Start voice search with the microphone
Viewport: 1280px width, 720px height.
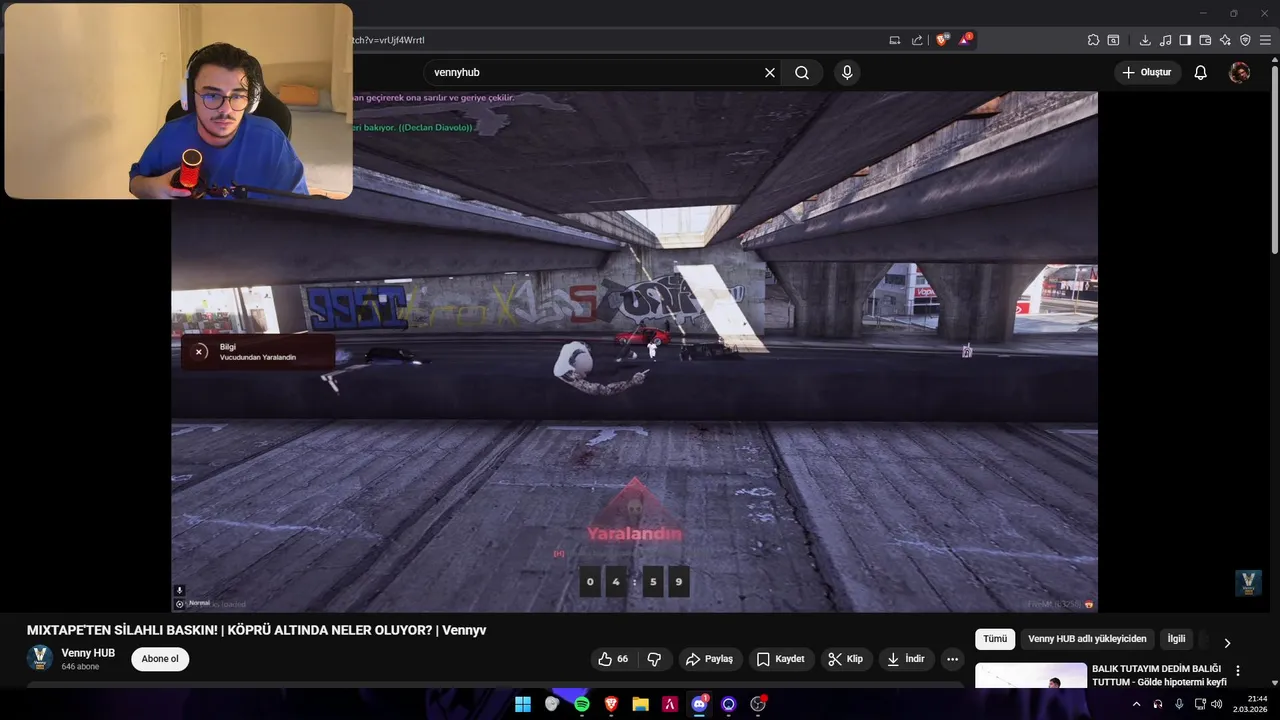coord(847,73)
